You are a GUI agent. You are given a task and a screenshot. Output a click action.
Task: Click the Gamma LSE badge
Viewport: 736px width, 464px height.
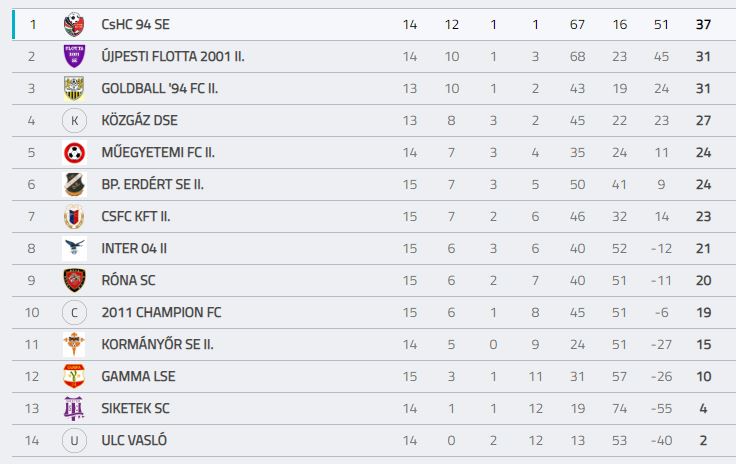pos(74,376)
